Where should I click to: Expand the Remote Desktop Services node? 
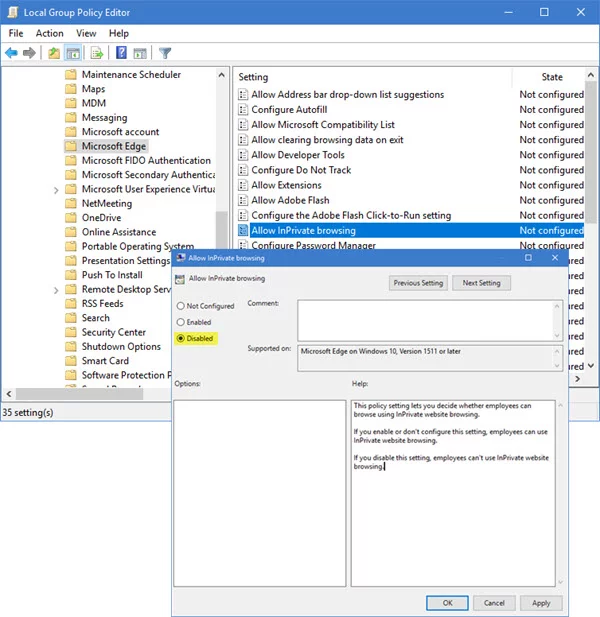56,290
